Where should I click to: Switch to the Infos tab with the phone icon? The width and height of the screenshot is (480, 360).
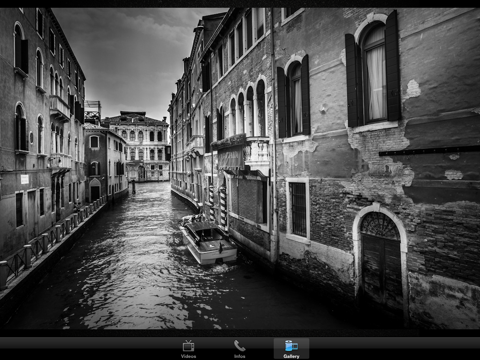(x=240, y=349)
